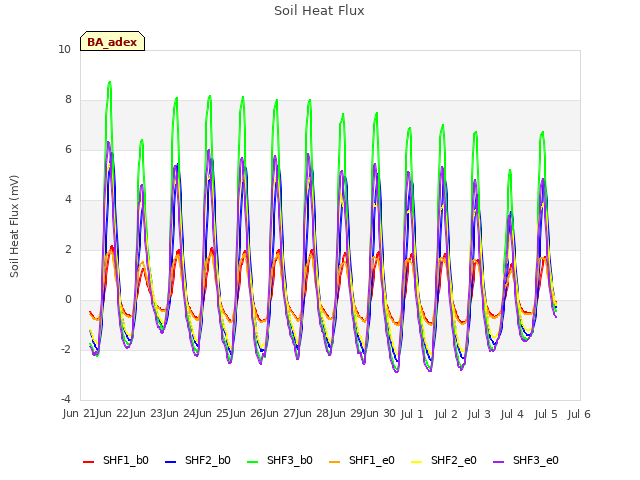Click the Jun 28 x-axis label
Viewport: 640px width, 480px height.
coord(312,413)
